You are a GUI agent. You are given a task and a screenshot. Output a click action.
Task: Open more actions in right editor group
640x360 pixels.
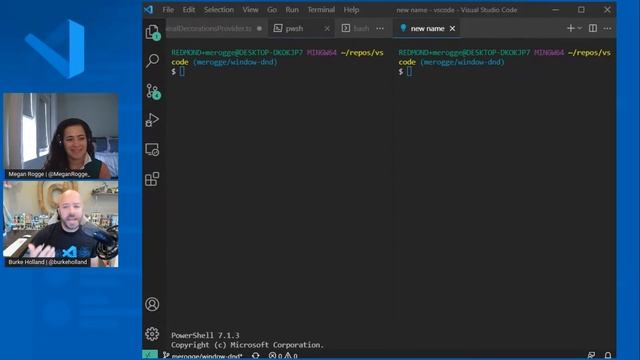pos(607,28)
